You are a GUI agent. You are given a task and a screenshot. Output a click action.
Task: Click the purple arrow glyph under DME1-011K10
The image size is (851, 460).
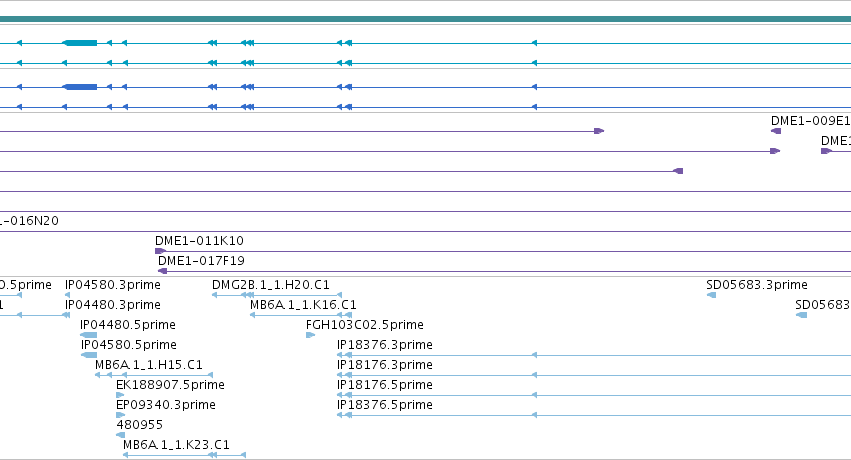click(160, 251)
